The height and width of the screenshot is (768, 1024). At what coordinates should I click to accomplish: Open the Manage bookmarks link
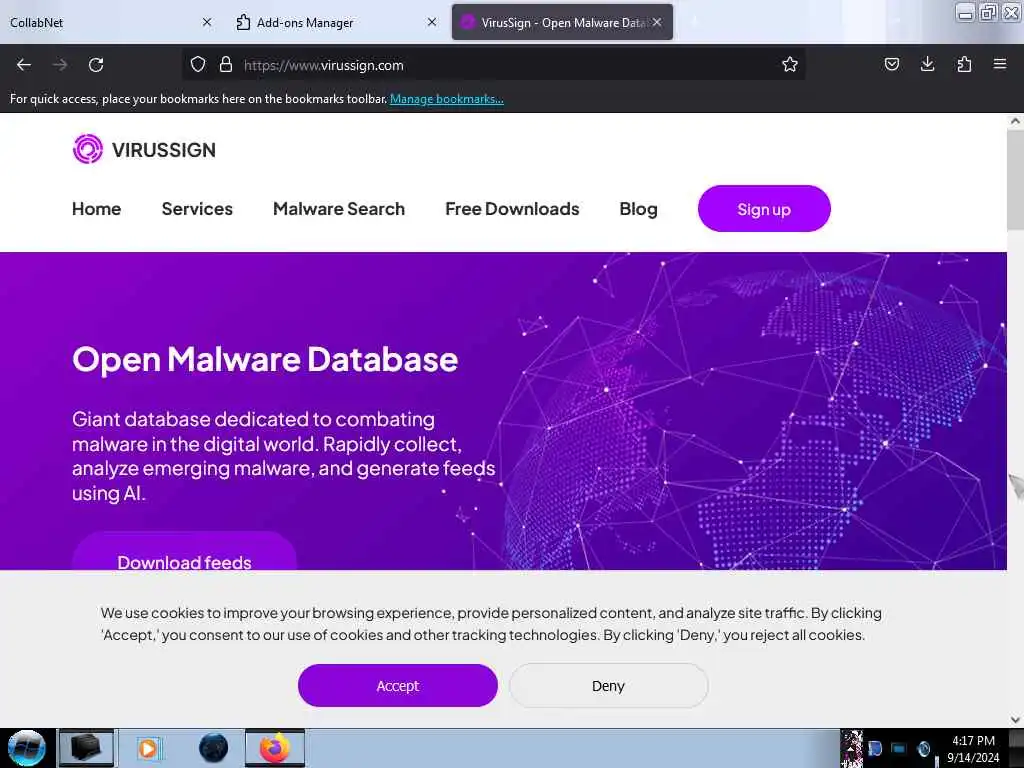(447, 99)
